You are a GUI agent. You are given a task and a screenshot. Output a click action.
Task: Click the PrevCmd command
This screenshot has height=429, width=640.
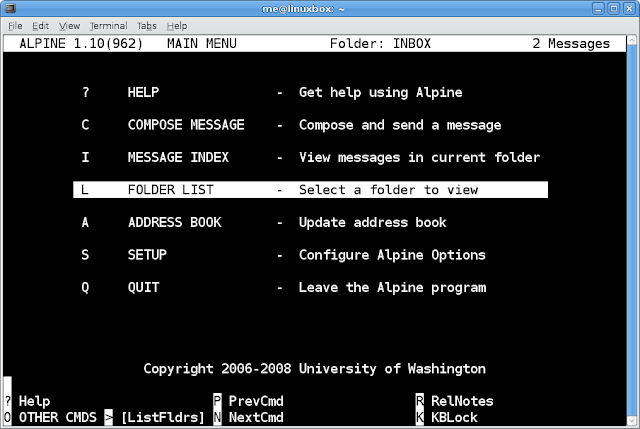point(256,401)
